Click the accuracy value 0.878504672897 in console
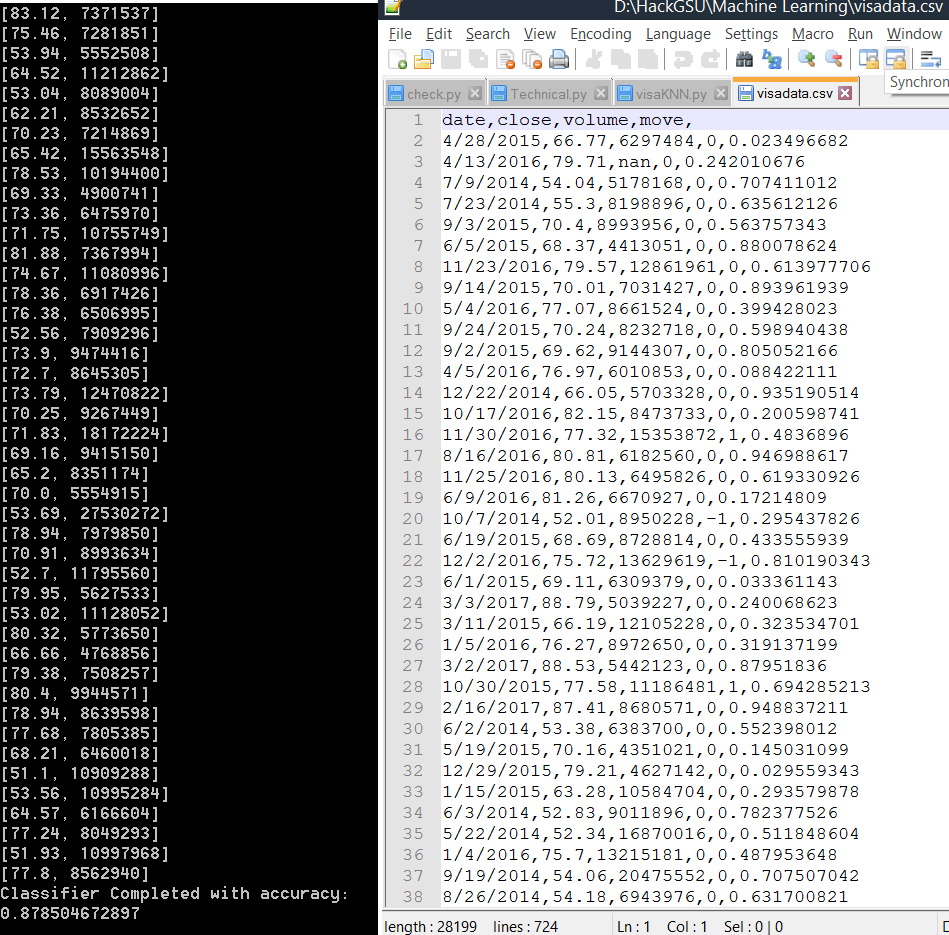Screen dimensions: 949x935 tap(70, 914)
